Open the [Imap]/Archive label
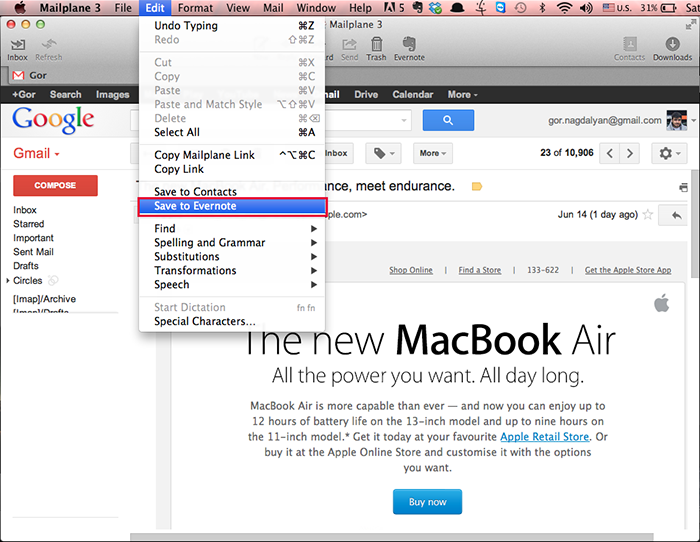Viewport: 700px width, 542px height. (44, 299)
